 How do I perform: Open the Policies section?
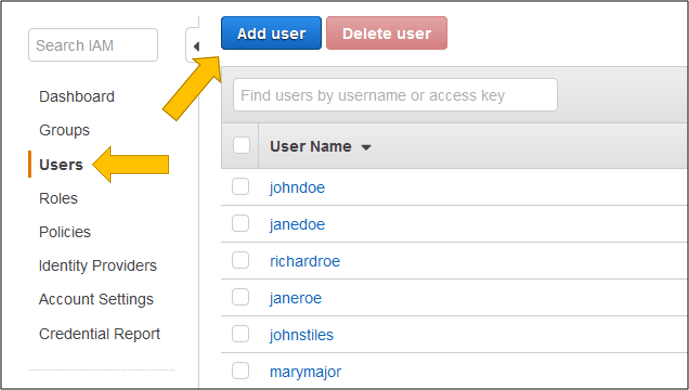pyautogui.click(x=65, y=232)
